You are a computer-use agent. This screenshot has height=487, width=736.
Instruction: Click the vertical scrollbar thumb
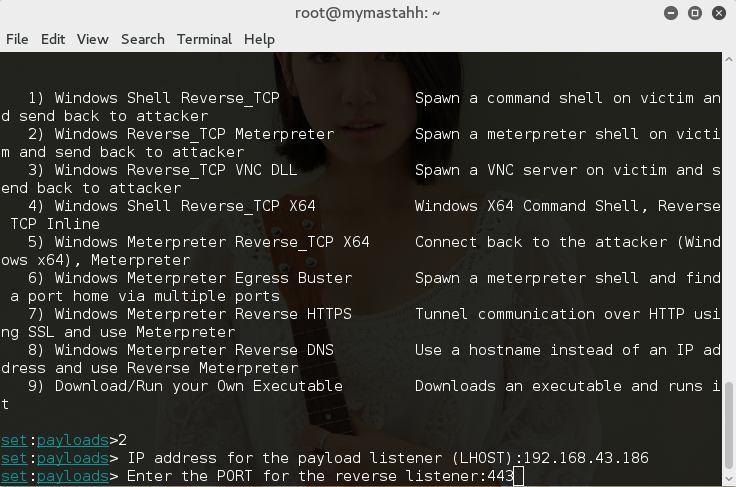(x=728, y=425)
